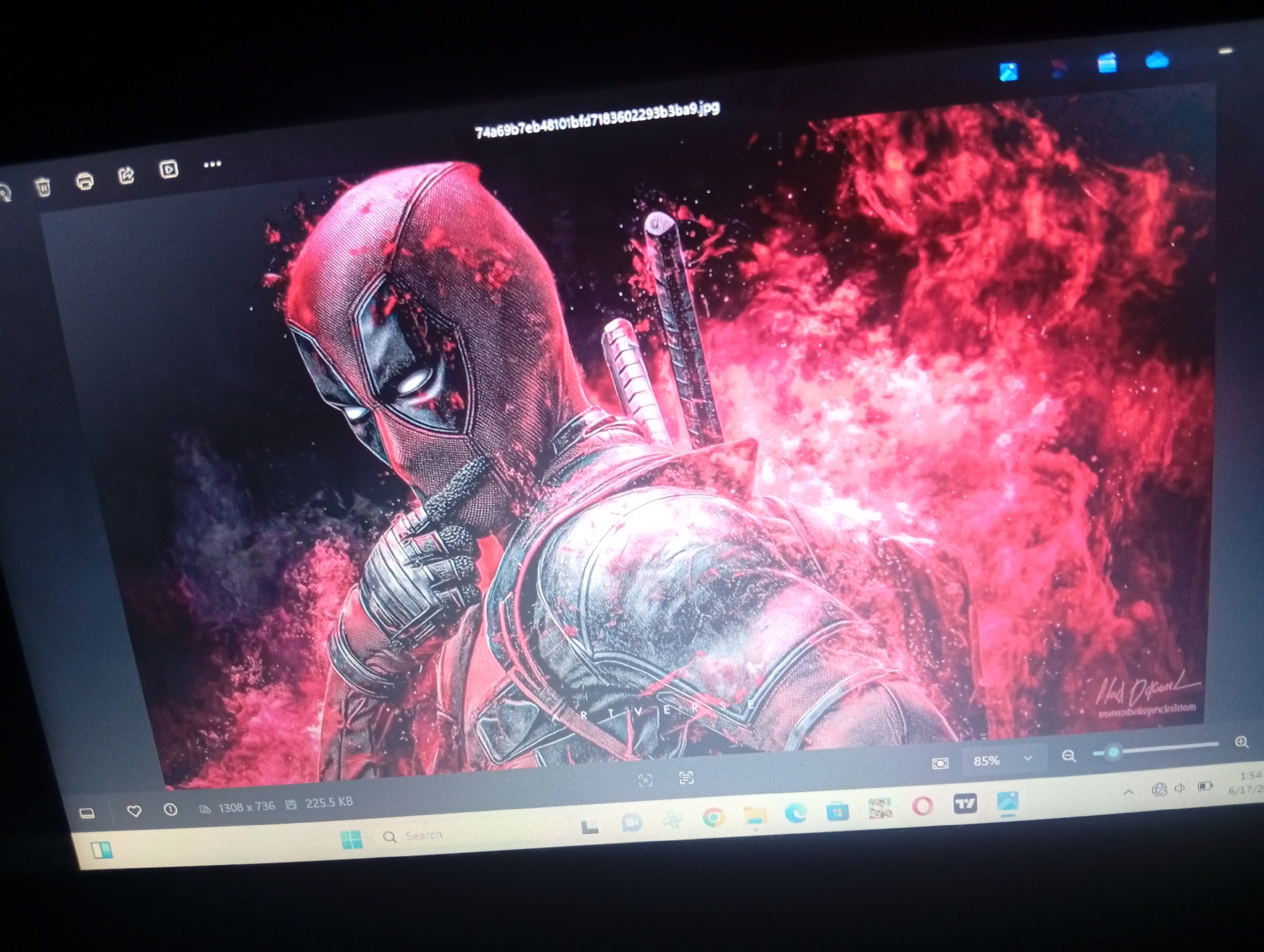Print the image using the printer icon
1264x952 pixels.
pos(84,182)
